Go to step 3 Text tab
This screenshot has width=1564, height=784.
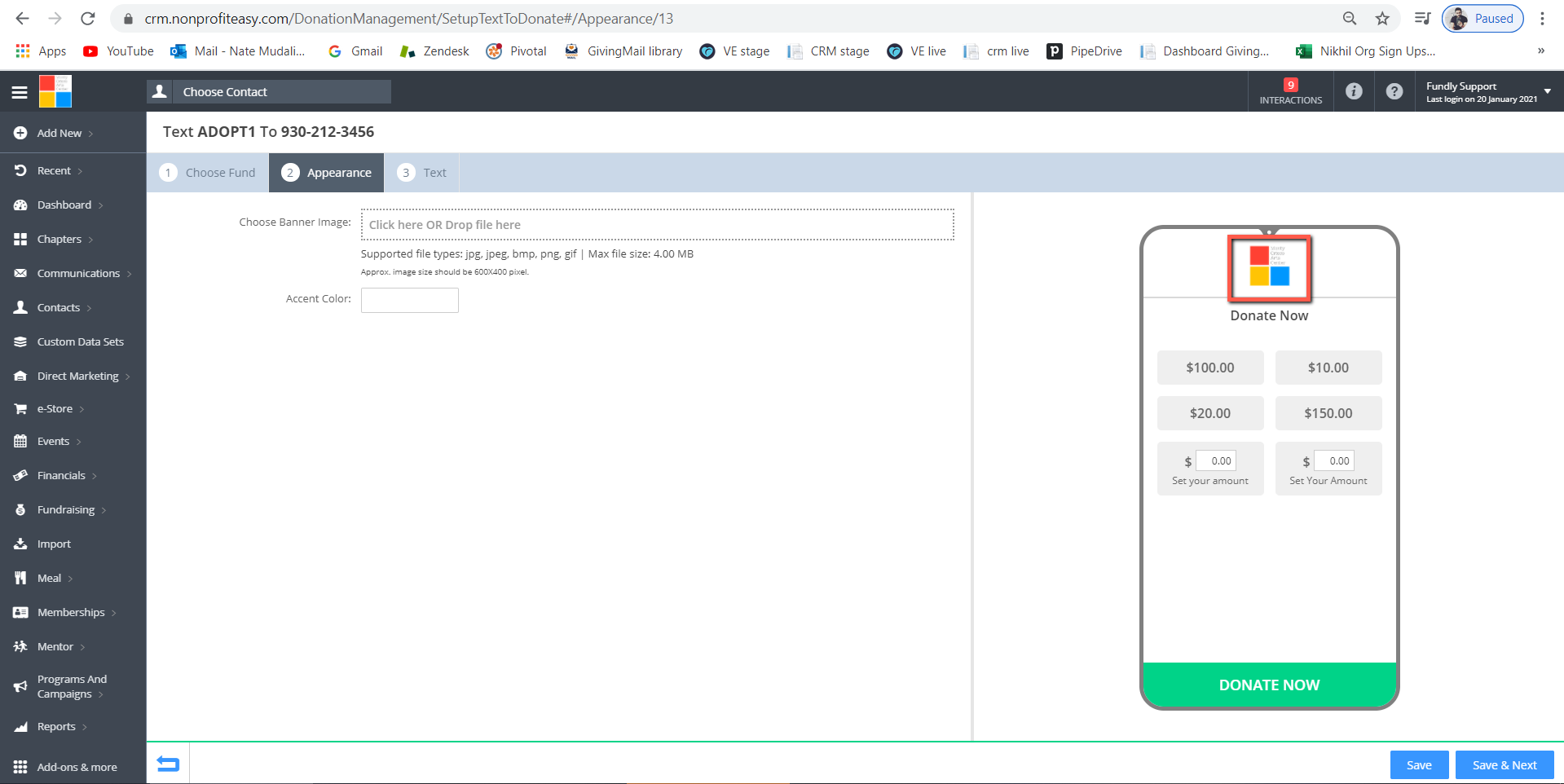pos(422,173)
